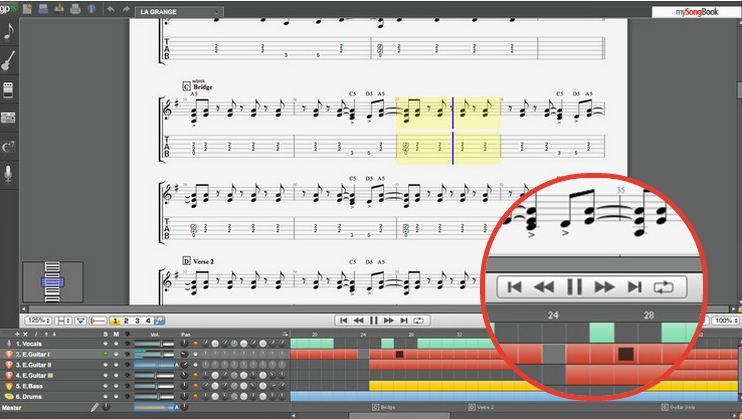This screenshot has width=742, height=419.
Task: Remove track with the X icon
Action: [26, 334]
